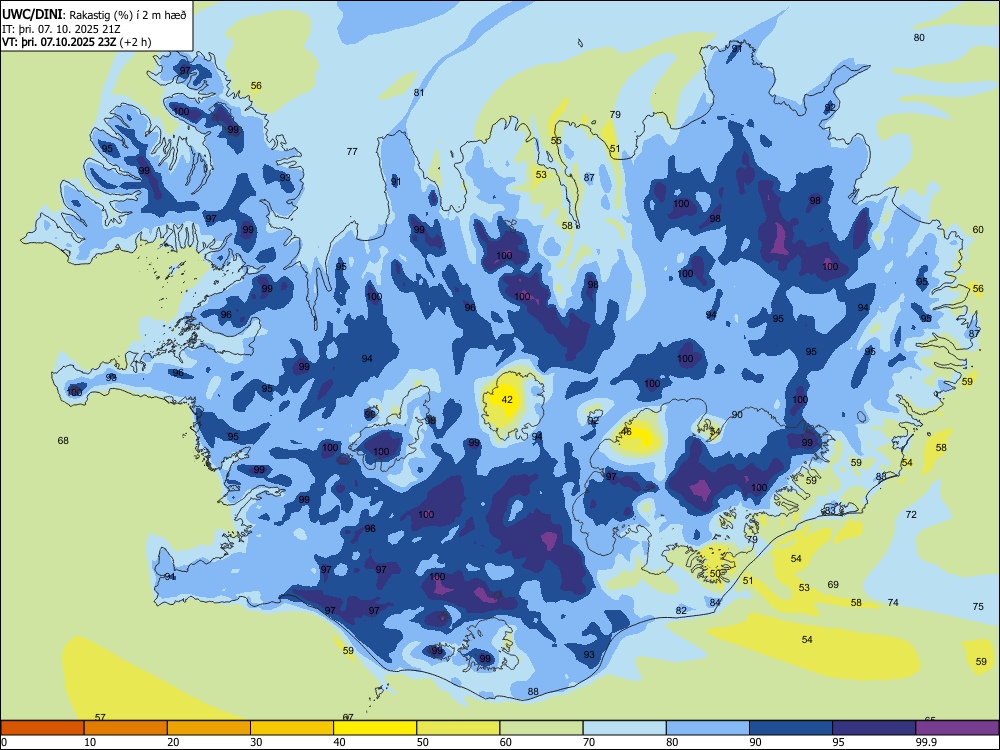This screenshot has height=750, width=1000.
Task: Click the 72 value off the southeast coast
Action: tap(911, 515)
